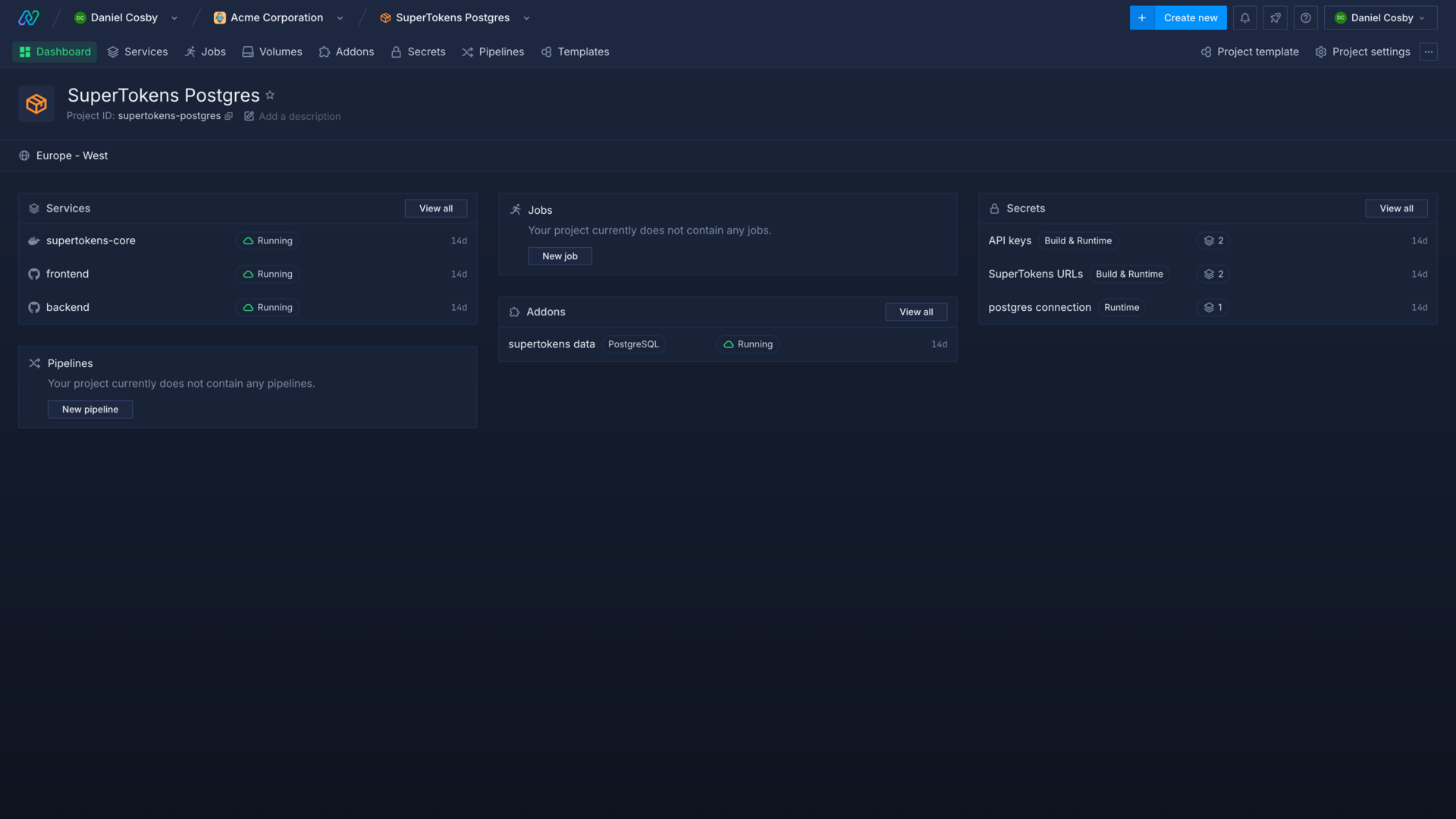
Task: Expand the Acme Corporation dropdown
Action: tap(340, 18)
